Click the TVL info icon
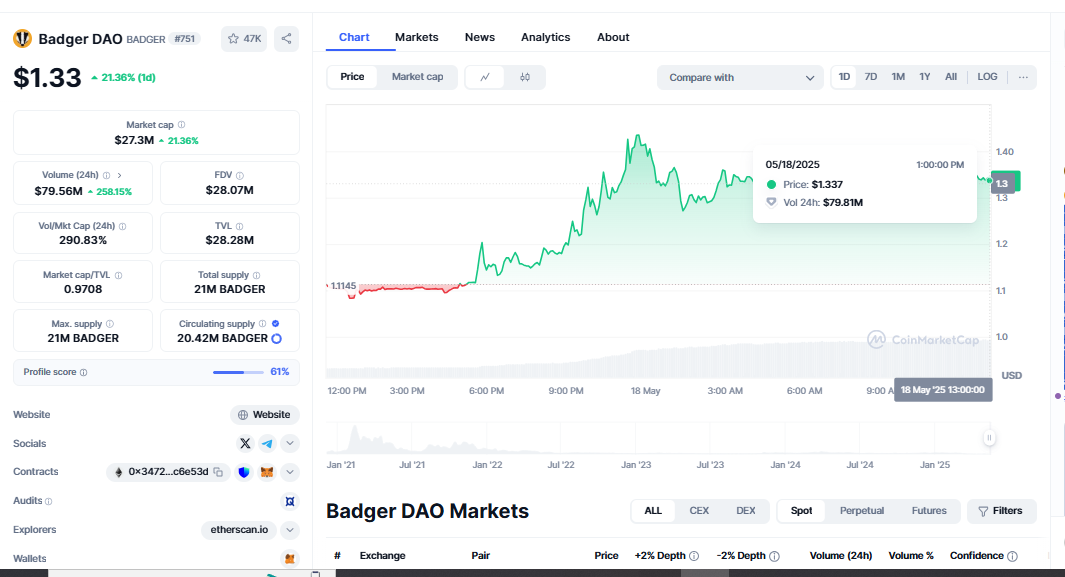This screenshot has width=1065, height=577. tap(239, 226)
